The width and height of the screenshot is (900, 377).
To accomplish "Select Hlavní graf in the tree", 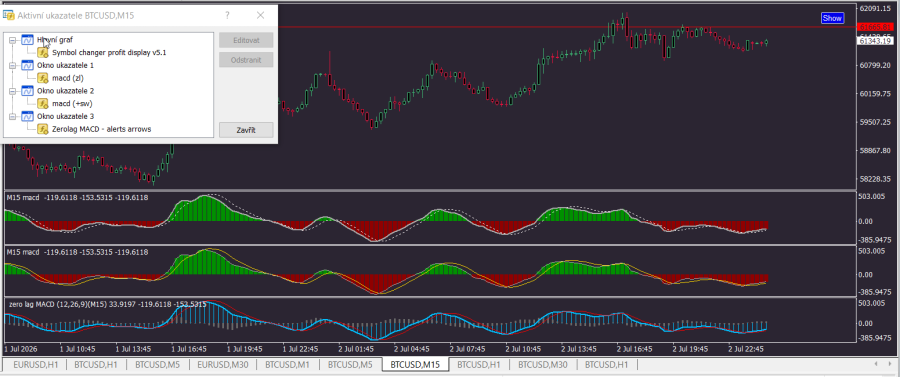I will coord(55,40).
